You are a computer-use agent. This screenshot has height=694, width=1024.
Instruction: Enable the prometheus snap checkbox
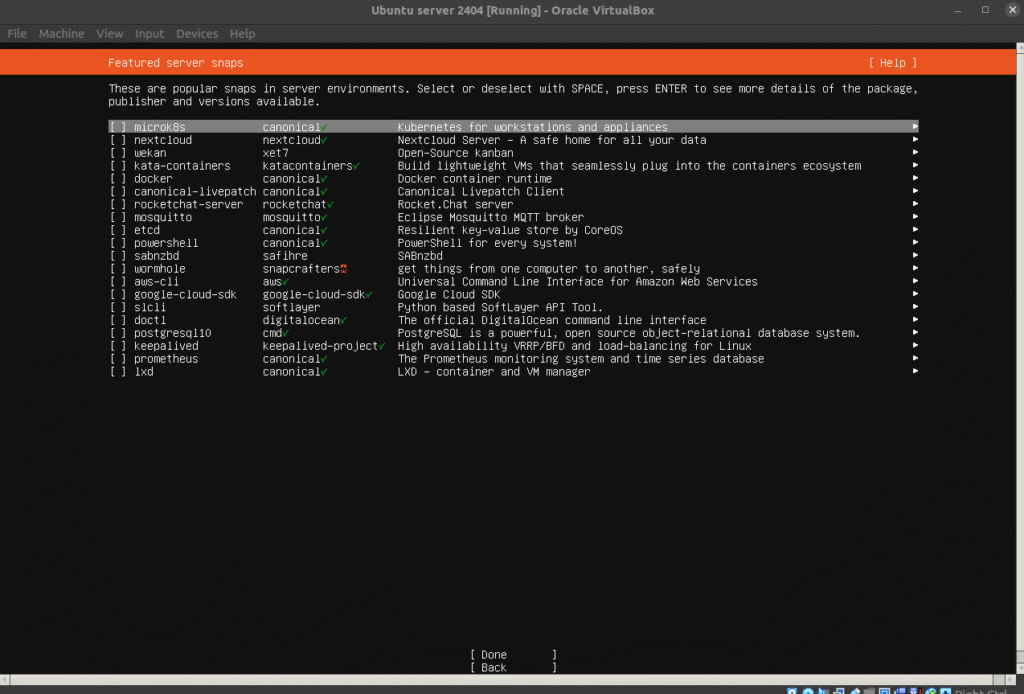[118, 359]
